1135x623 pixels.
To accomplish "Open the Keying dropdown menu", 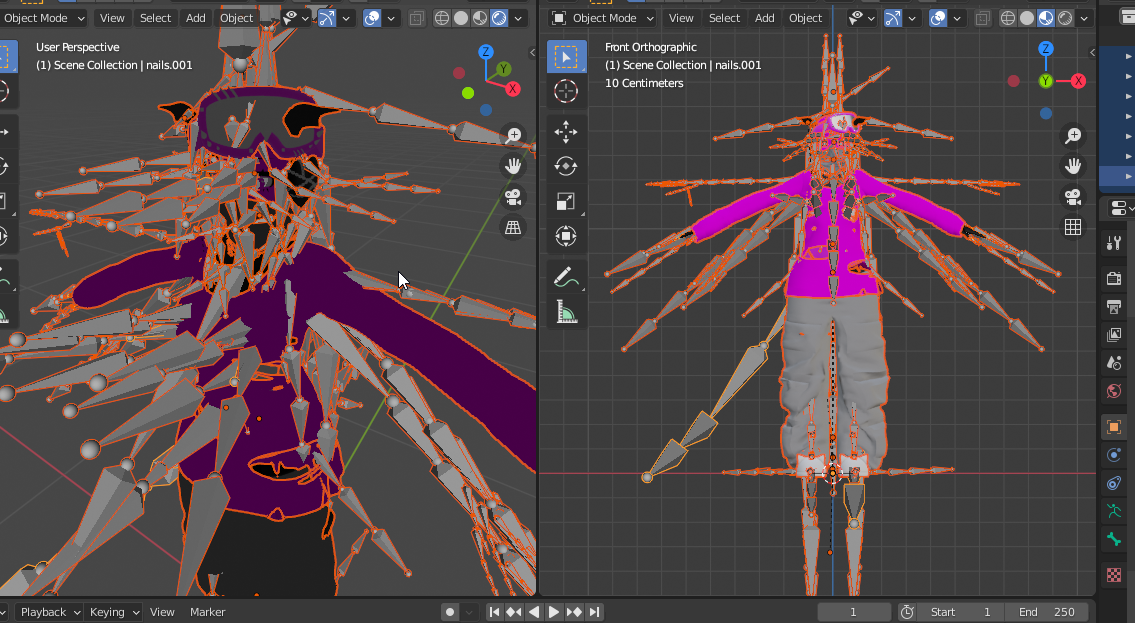I will click(x=114, y=612).
